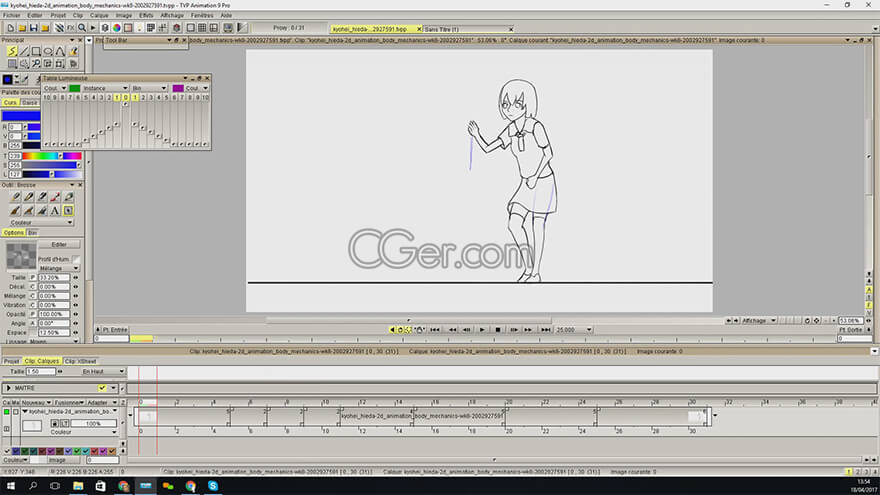Open the Fichier menu

(x=12, y=15)
